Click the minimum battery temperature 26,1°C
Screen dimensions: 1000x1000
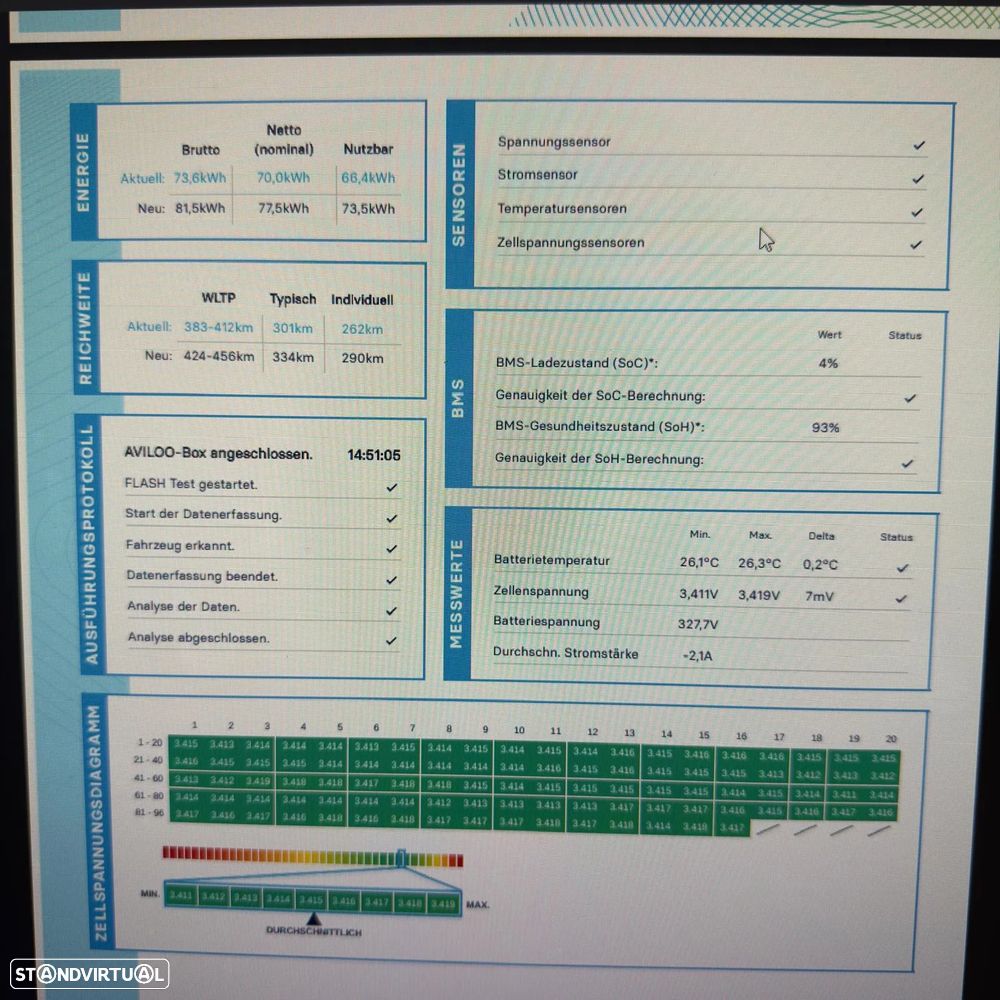tap(699, 562)
